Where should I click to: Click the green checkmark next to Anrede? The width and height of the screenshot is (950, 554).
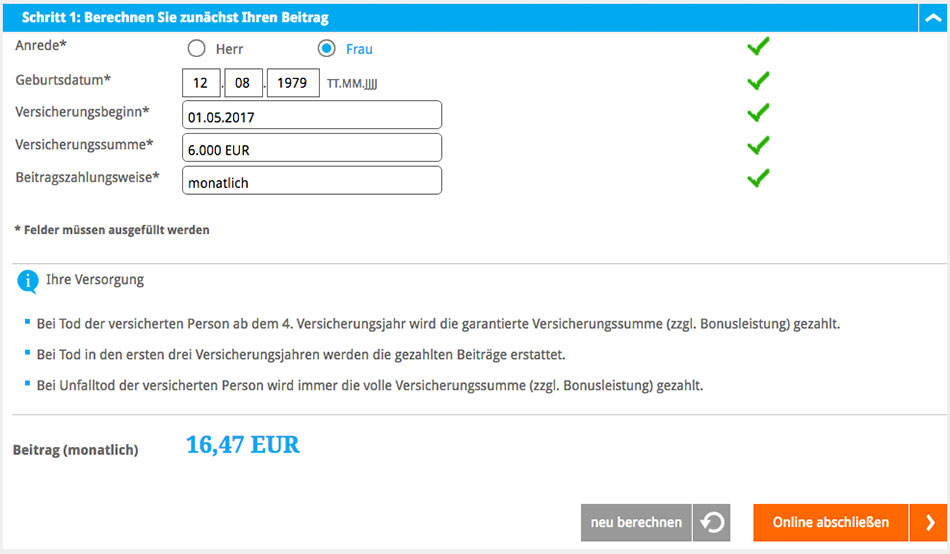pos(758,47)
